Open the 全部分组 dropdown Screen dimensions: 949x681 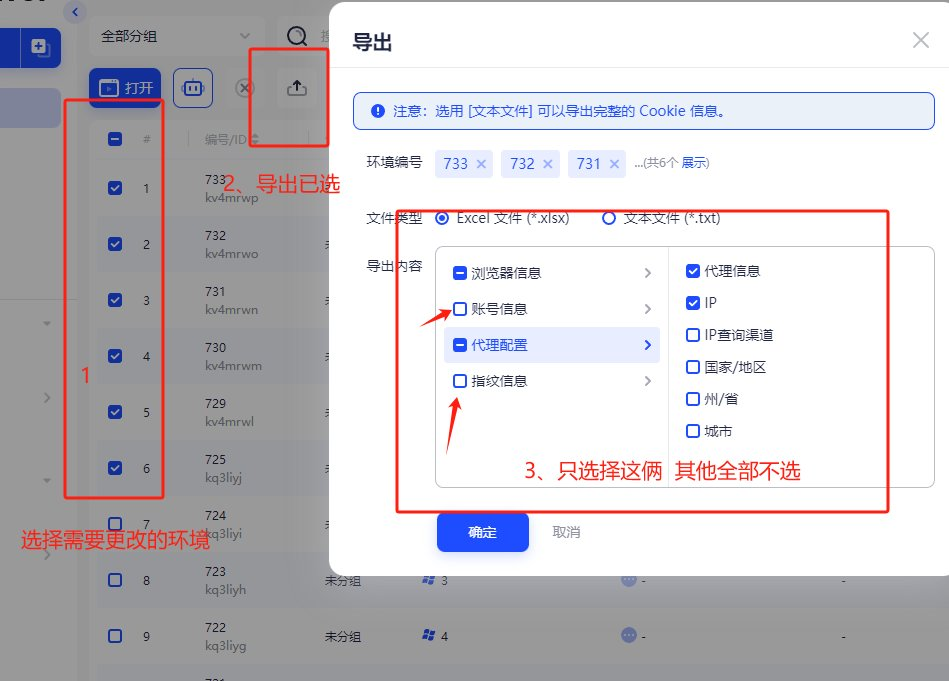pyautogui.click(x=177, y=36)
